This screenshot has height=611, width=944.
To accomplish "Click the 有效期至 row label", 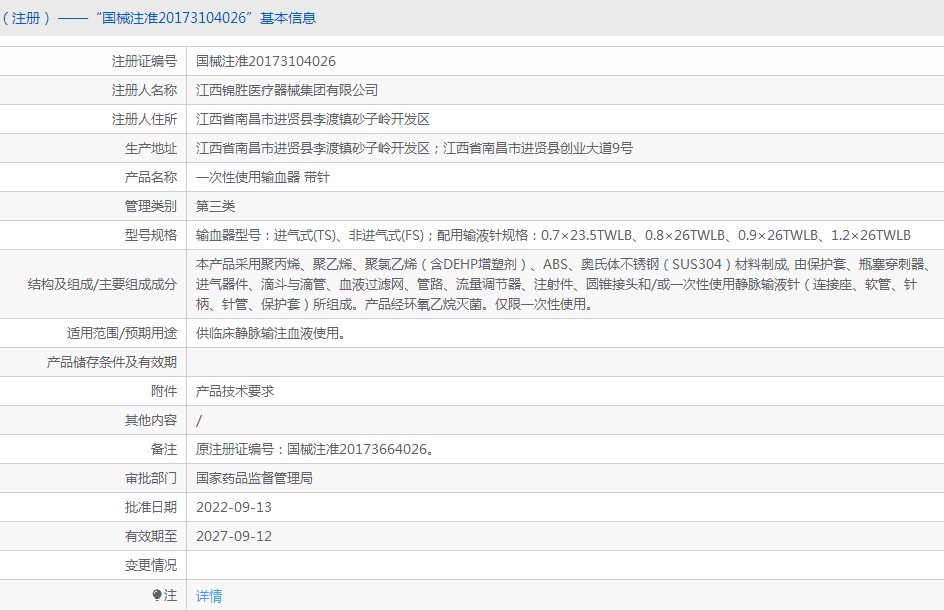I will click(x=151, y=536).
